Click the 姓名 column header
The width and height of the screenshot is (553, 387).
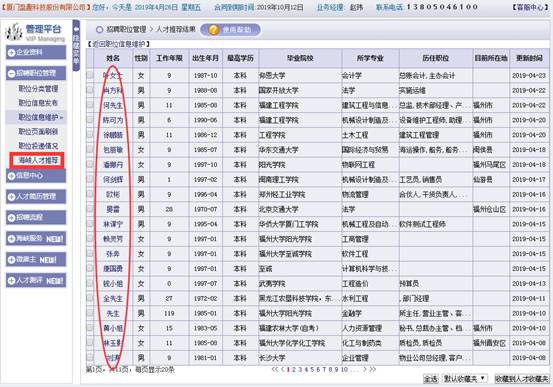[113, 58]
